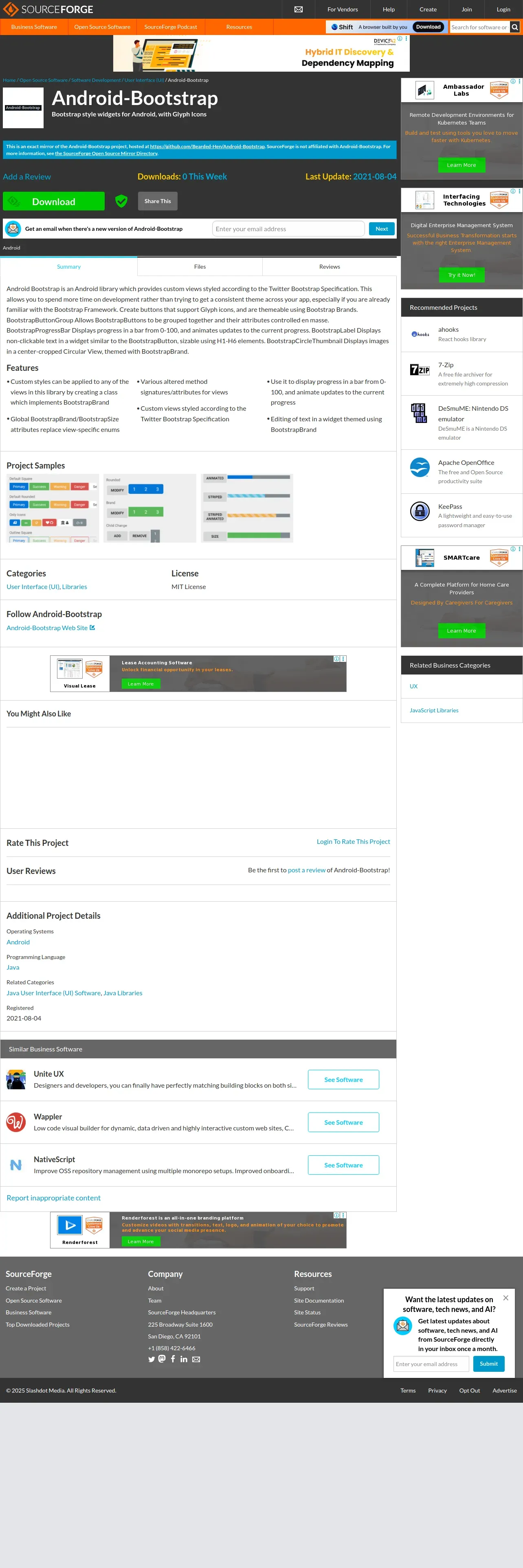Click footer email envelope icon
523x1568 pixels.
click(196, 1359)
